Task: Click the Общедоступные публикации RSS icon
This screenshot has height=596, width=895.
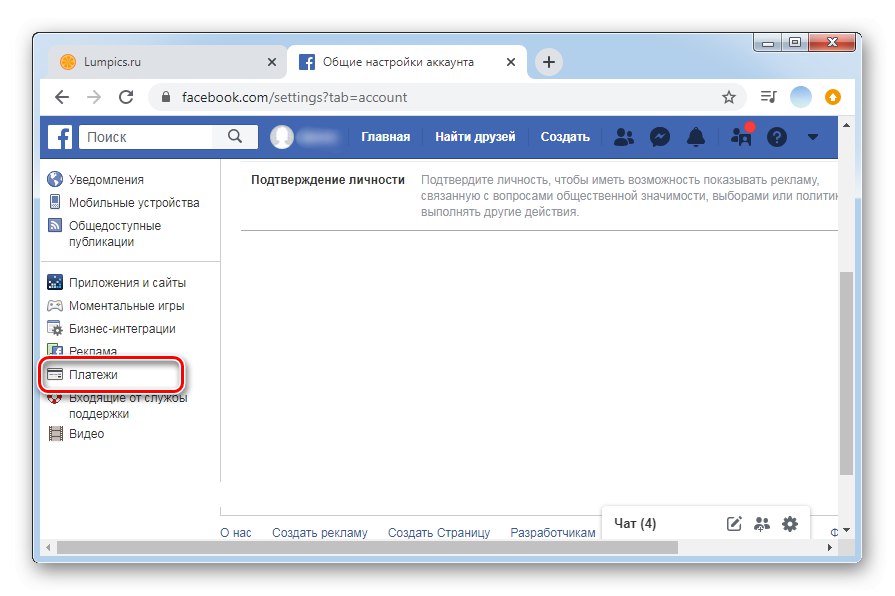Action: click(55, 225)
